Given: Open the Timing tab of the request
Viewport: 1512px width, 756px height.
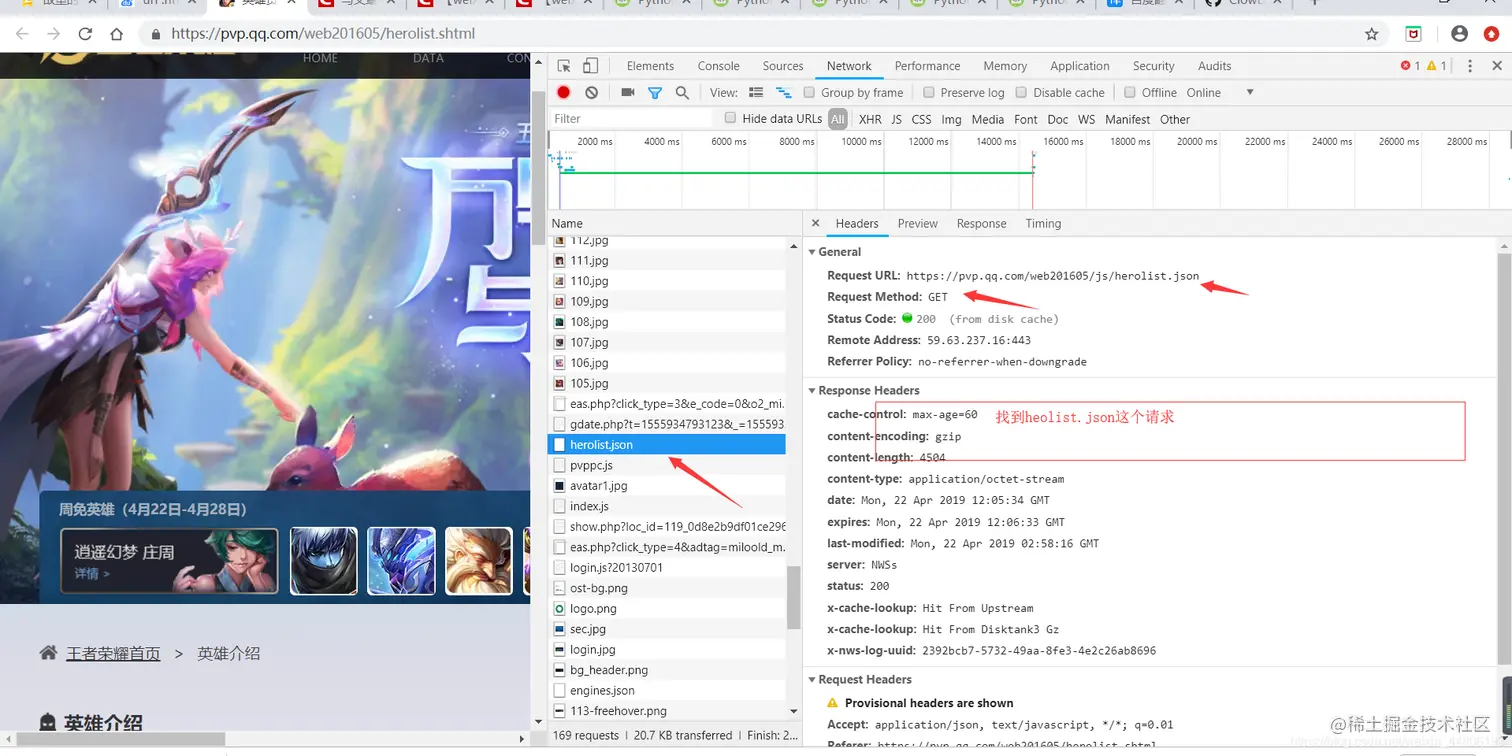Looking at the screenshot, I should (x=1043, y=223).
